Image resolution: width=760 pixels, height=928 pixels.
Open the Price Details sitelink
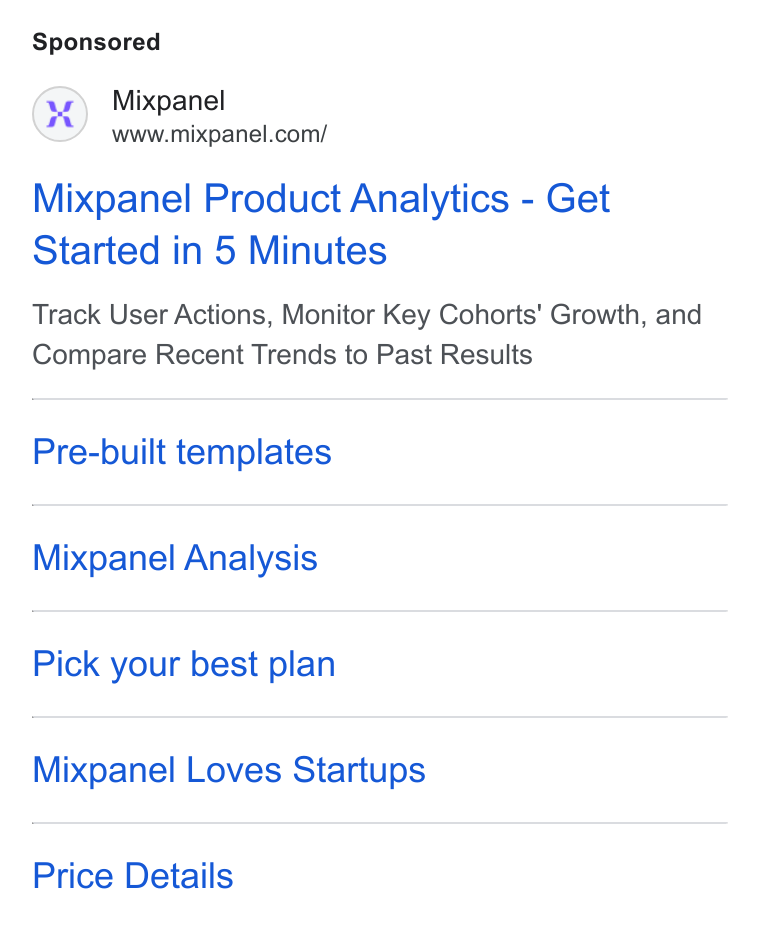tap(133, 876)
